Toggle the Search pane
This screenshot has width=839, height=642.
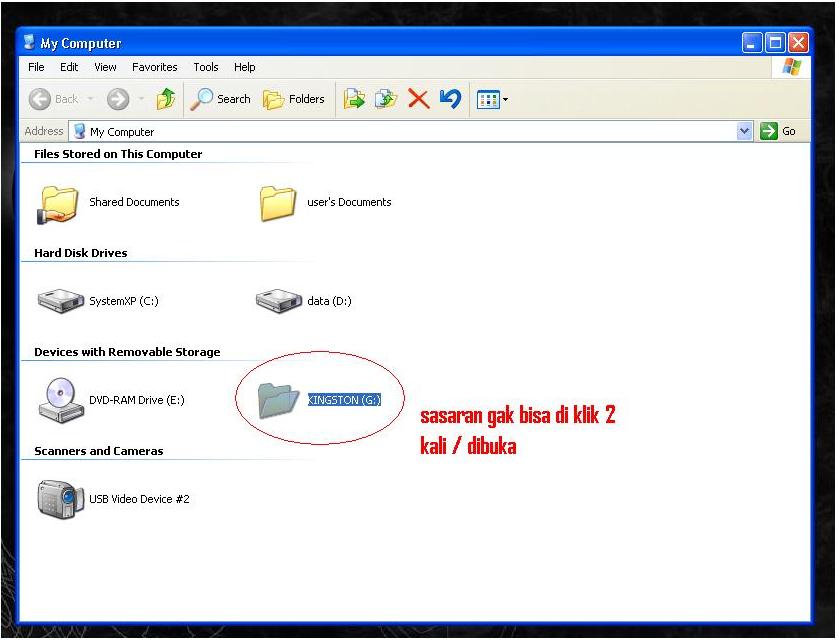pyautogui.click(x=220, y=98)
